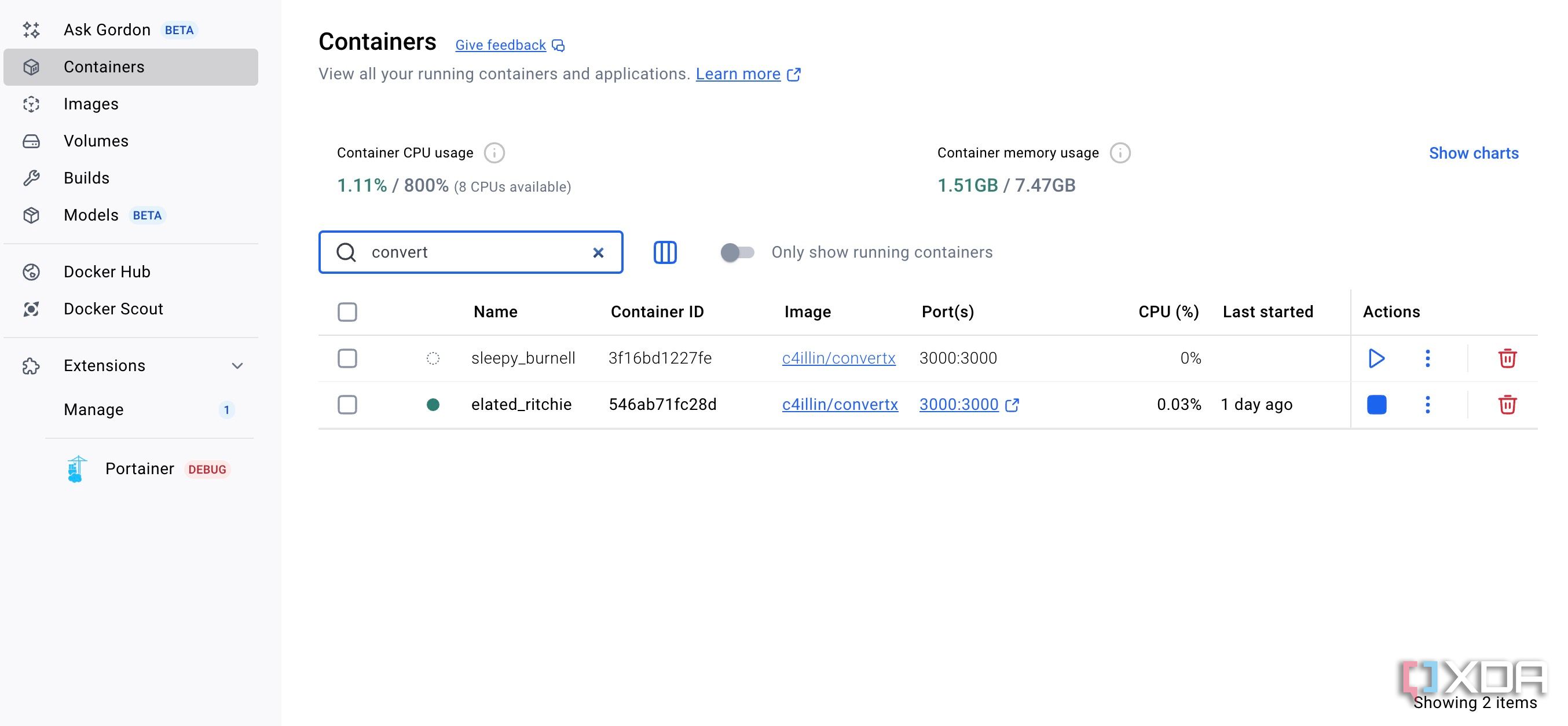The height and width of the screenshot is (726, 1568).
Task: Click into the convert search field
Action: click(472, 252)
